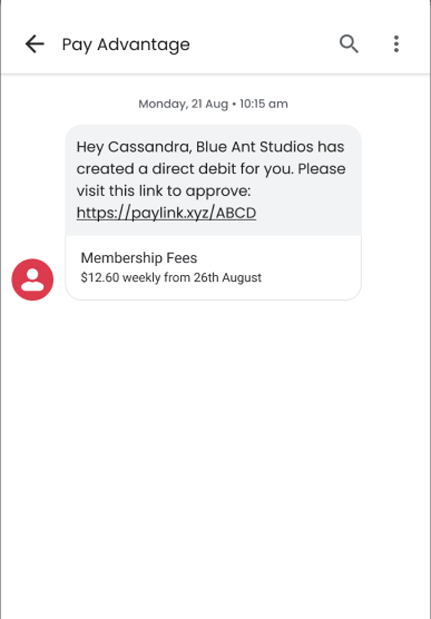The image size is (431, 619).
Task: Go back using the left arrow
Action: tap(35, 43)
